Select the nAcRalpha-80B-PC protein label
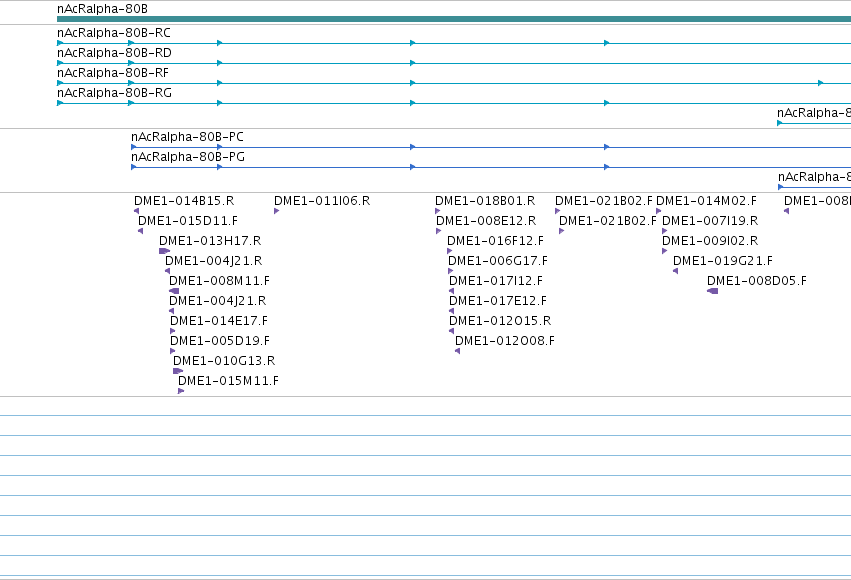Screen dimensions: 851x580 click(187, 137)
